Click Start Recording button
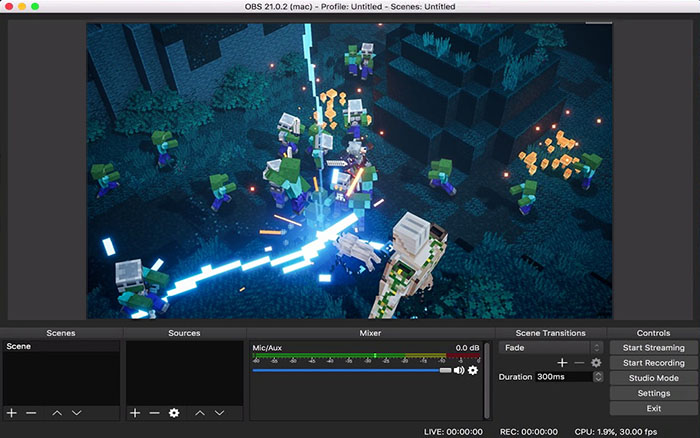The image size is (700, 438). (654, 363)
